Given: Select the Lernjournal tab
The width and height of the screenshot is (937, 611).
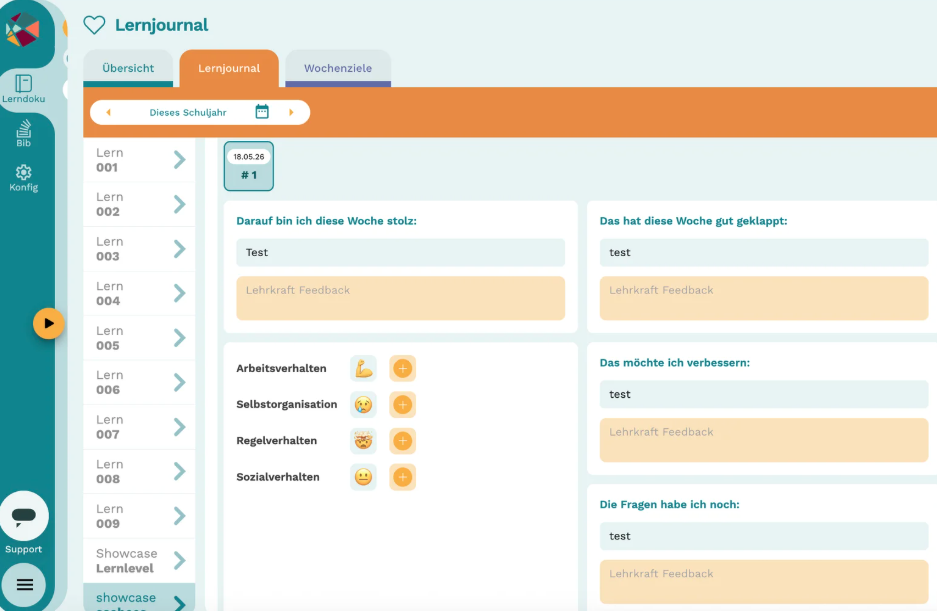Looking at the screenshot, I should point(229,68).
